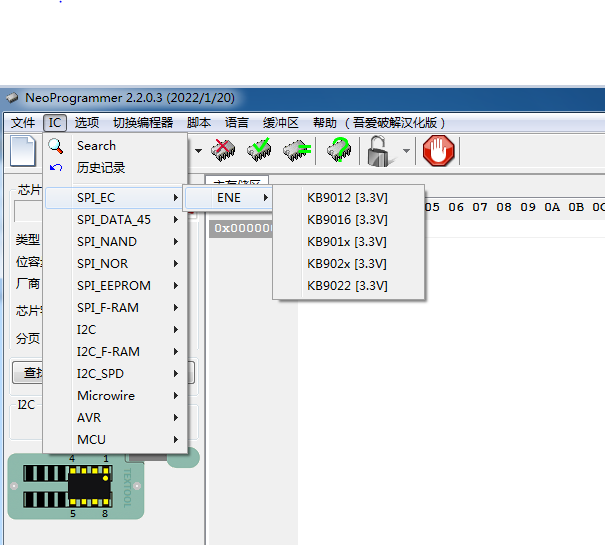
Task: Select KB902x [3.3V] chip
Action: coord(347,264)
